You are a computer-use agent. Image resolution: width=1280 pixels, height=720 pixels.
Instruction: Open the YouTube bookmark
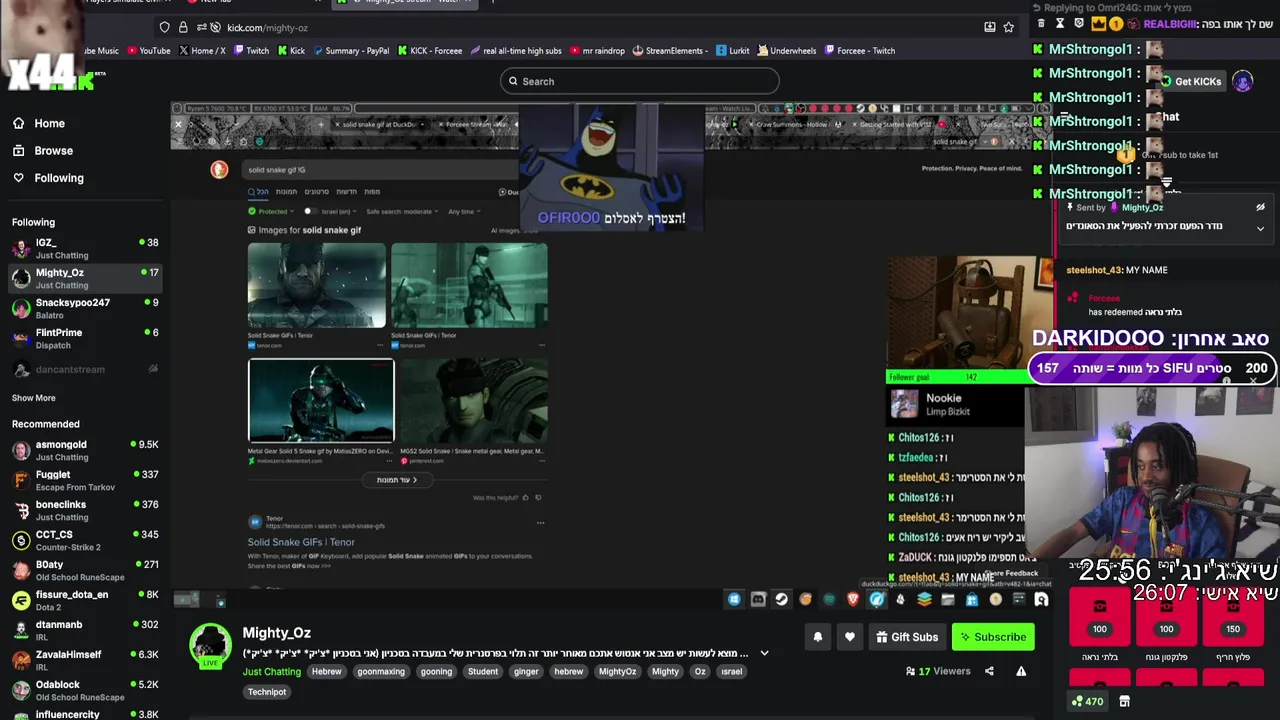pos(147,50)
